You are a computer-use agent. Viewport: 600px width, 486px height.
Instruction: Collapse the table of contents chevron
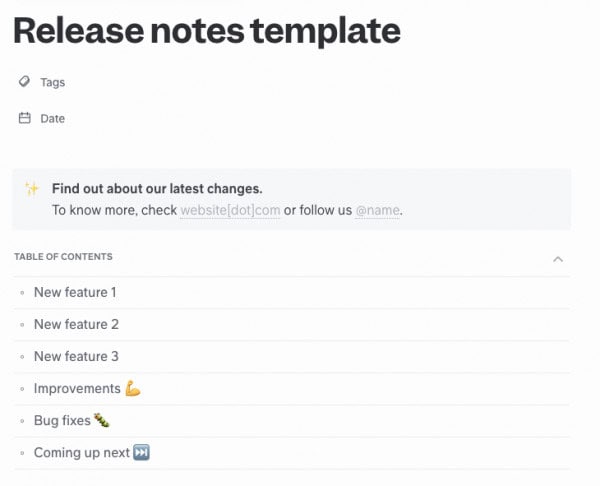coord(558,259)
